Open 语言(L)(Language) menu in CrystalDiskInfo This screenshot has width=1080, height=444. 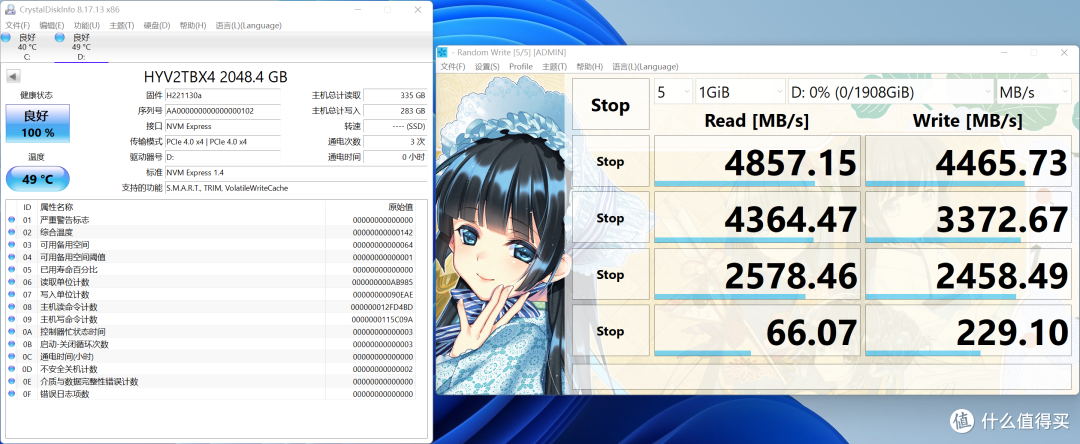click(x=249, y=25)
